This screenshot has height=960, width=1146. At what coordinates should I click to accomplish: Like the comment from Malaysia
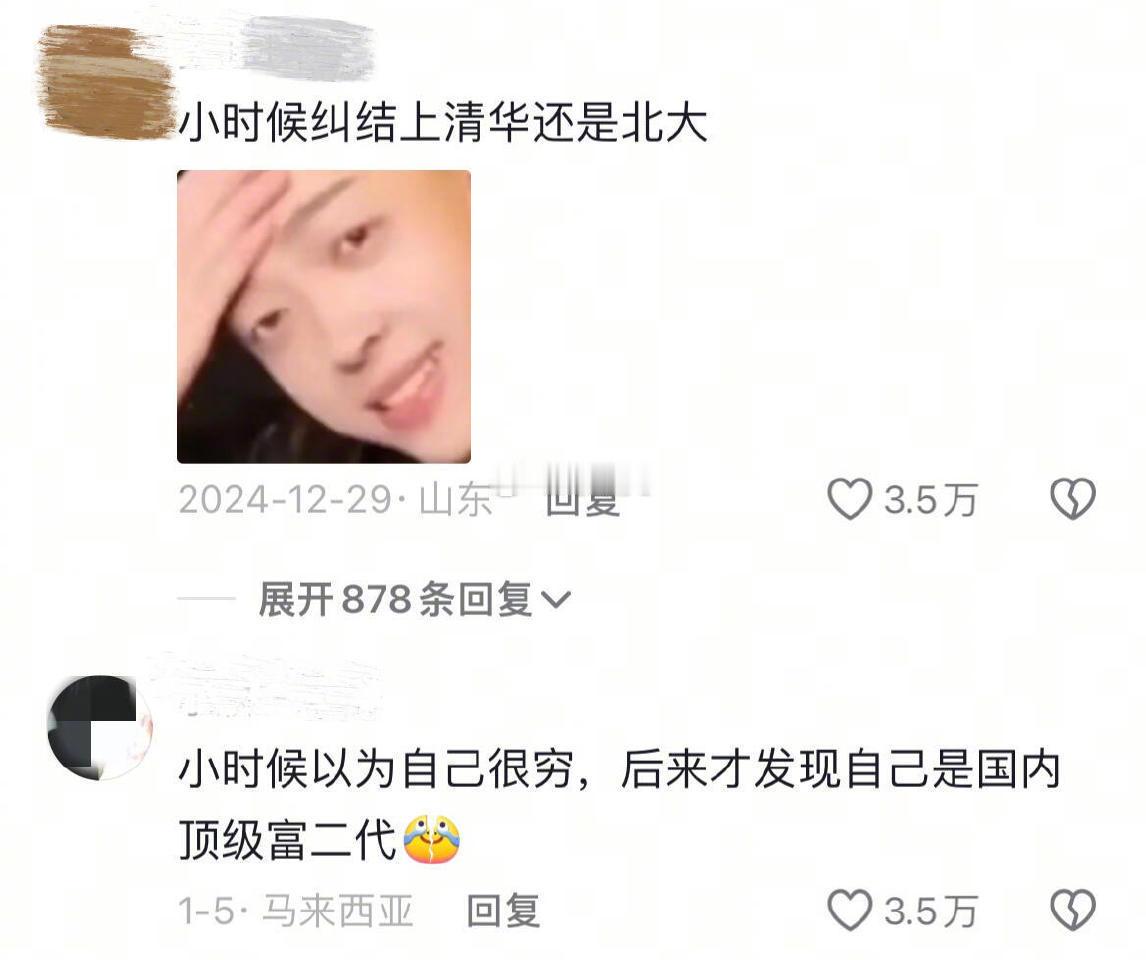849,910
